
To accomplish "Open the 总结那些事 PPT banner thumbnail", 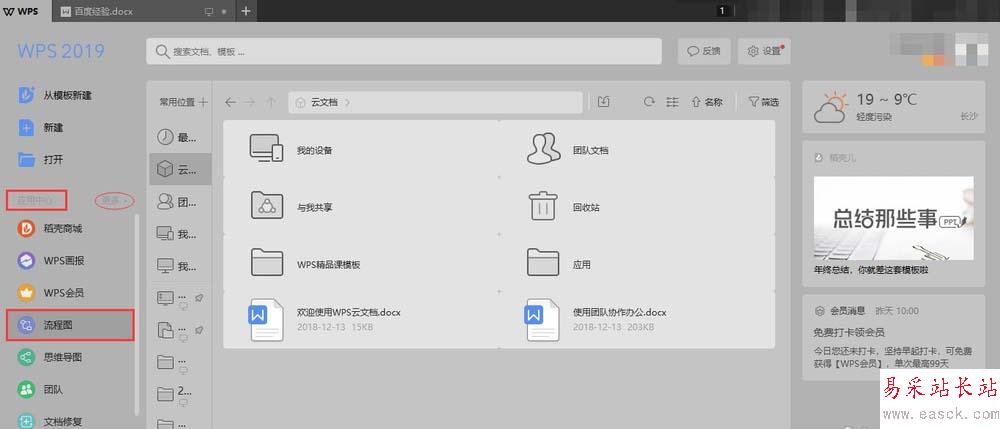I will point(893,218).
